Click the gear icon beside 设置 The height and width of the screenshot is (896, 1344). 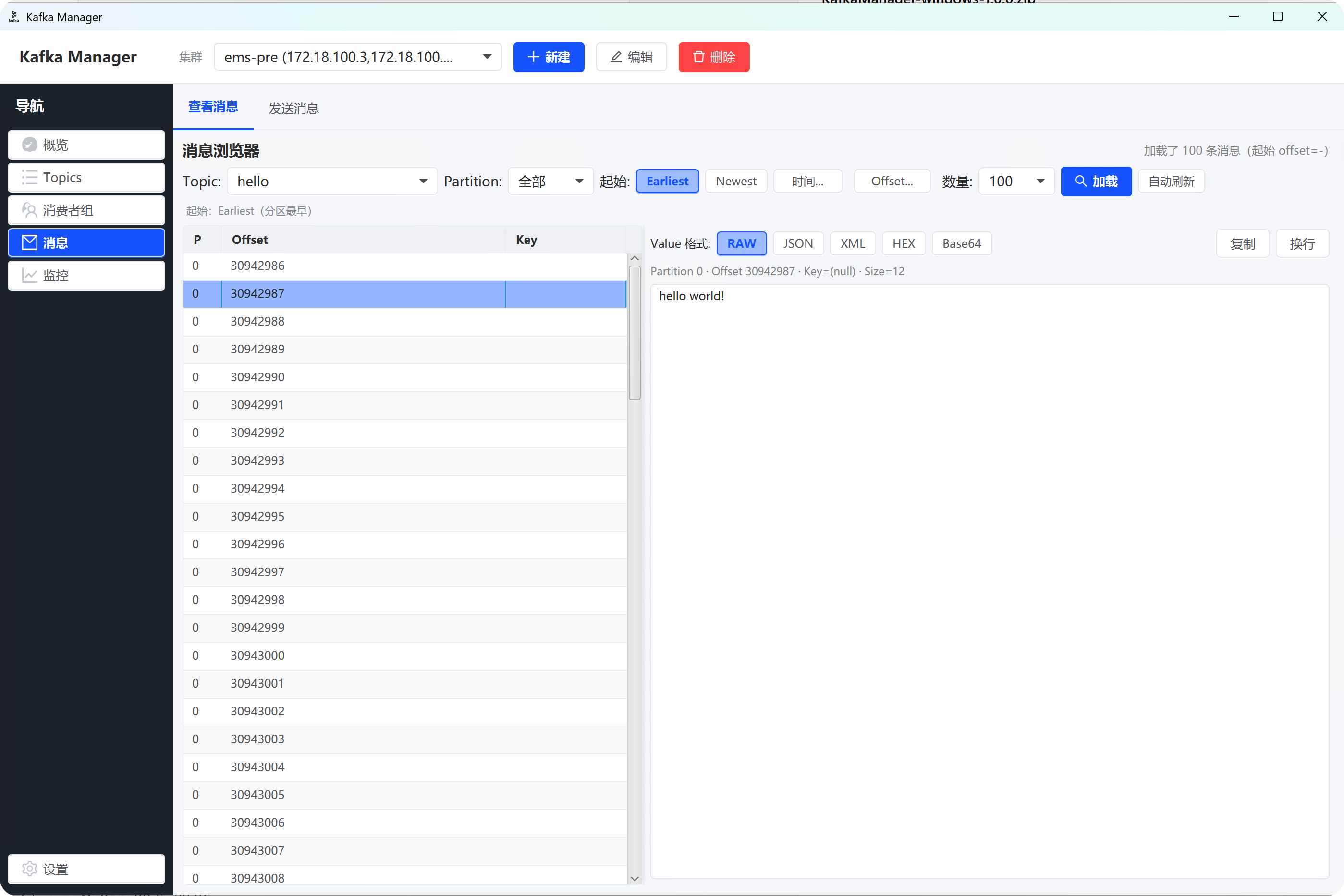point(30,869)
